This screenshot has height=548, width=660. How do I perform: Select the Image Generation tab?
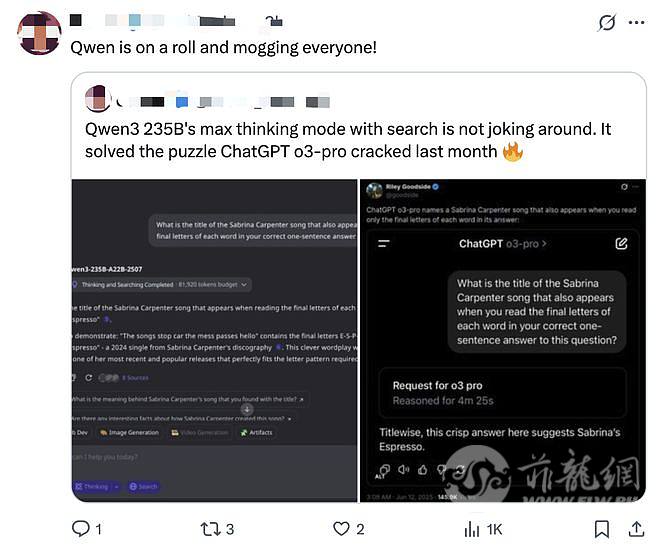coord(129,432)
